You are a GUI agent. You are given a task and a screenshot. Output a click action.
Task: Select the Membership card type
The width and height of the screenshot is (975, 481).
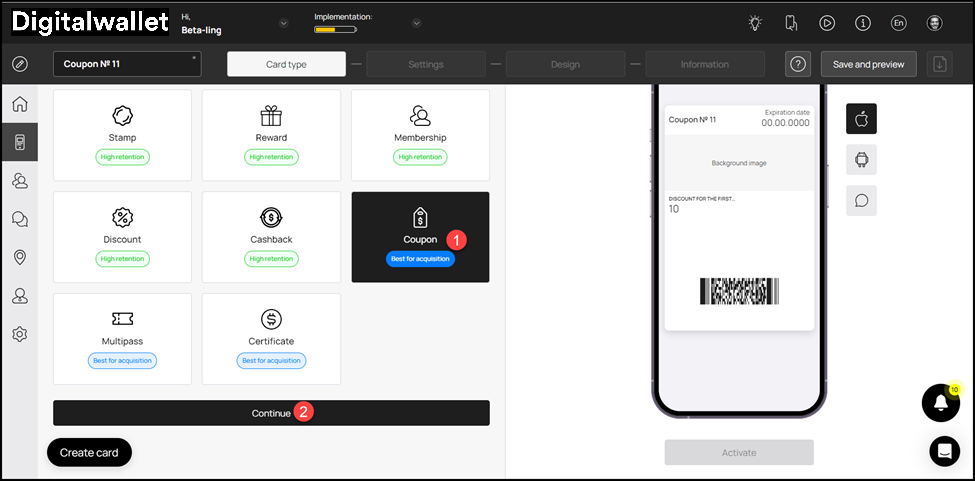[420, 135]
